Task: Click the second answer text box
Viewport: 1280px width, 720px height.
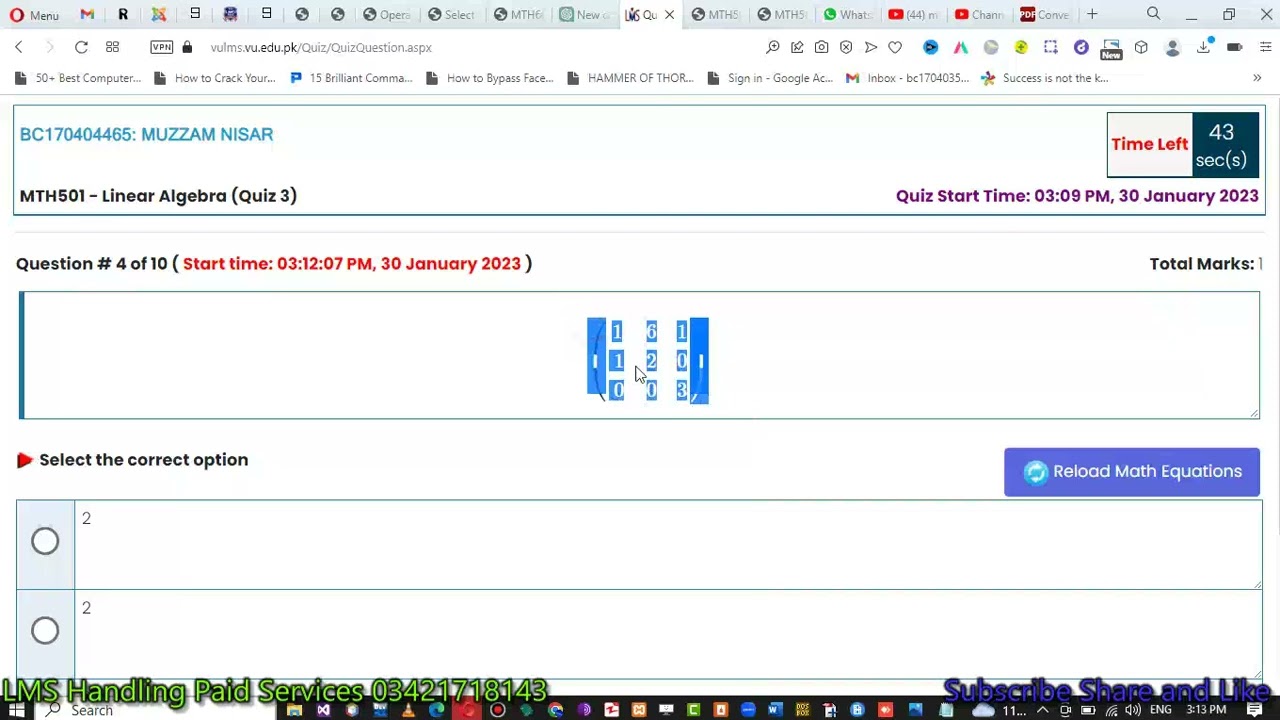Action: pyautogui.click(x=668, y=634)
